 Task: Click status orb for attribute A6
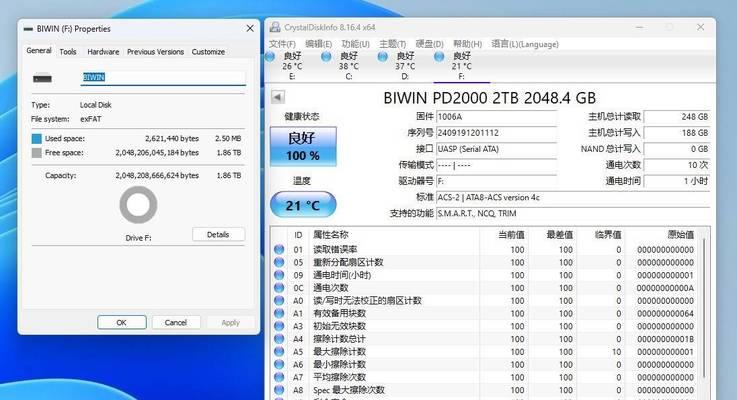tap(279, 364)
